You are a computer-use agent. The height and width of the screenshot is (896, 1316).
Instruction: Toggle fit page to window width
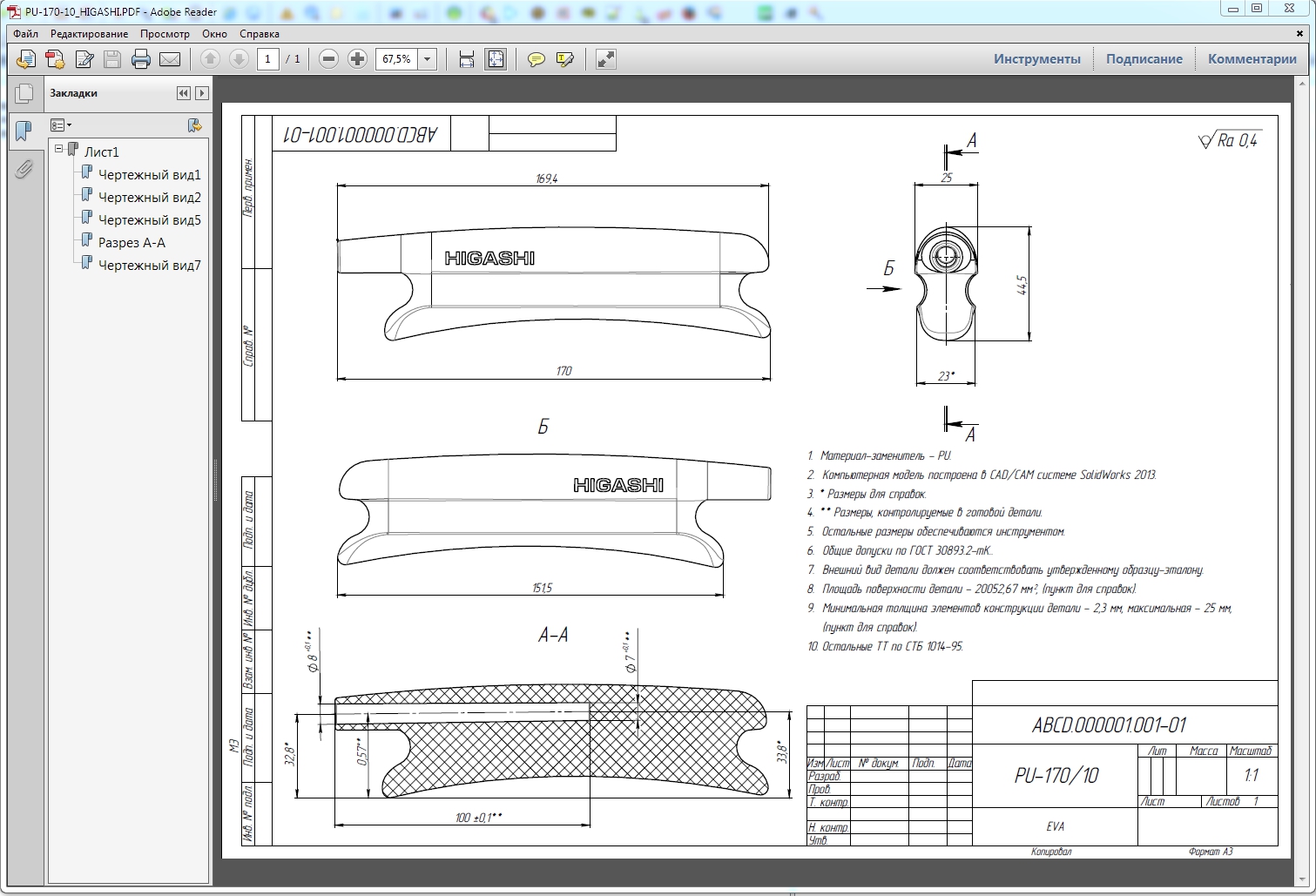pos(467,59)
